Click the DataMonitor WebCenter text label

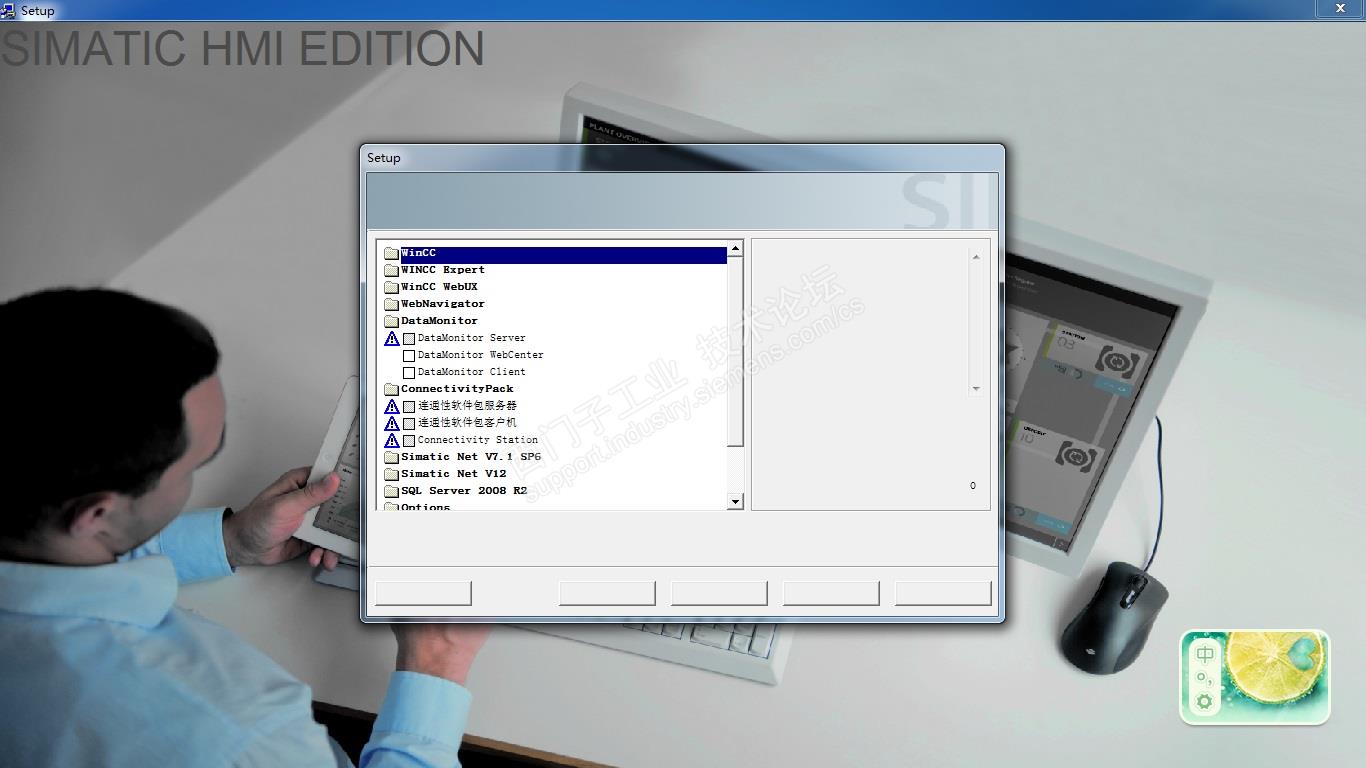coord(481,355)
